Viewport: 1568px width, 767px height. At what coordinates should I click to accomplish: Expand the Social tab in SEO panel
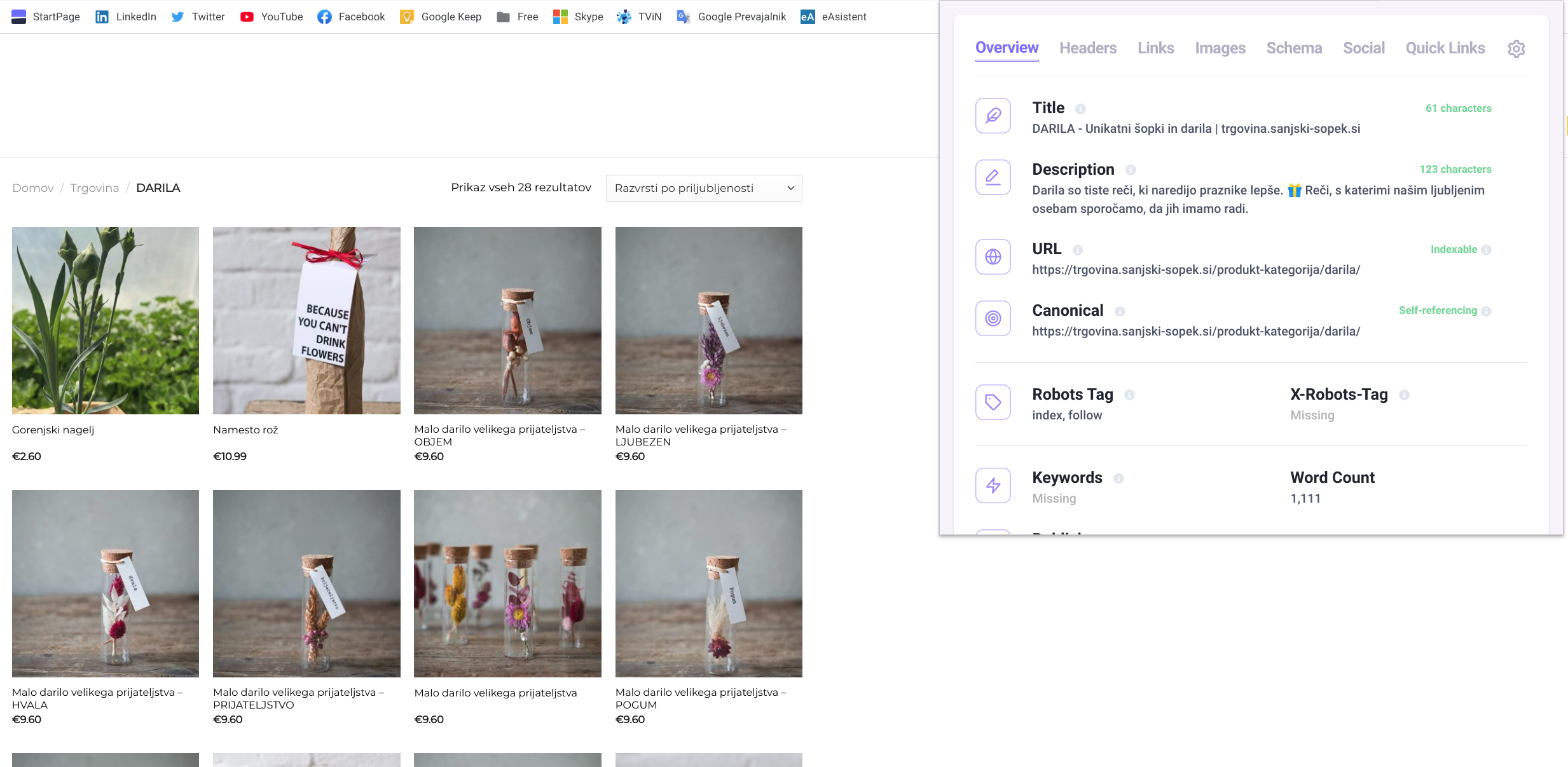[1363, 48]
